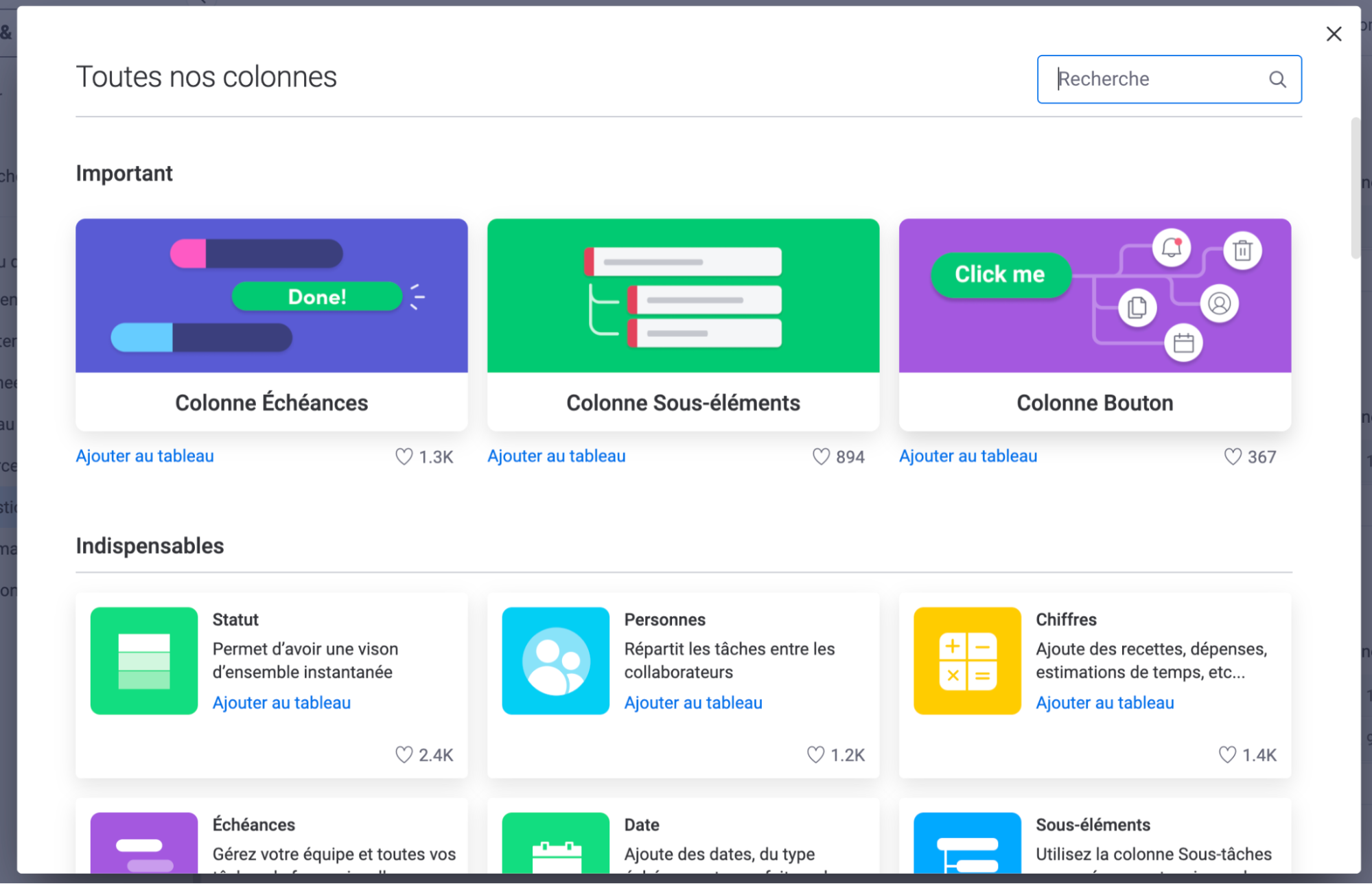Screen dimensions: 1372x884
Task: Click the purple Échéances column icon
Action: [144, 843]
